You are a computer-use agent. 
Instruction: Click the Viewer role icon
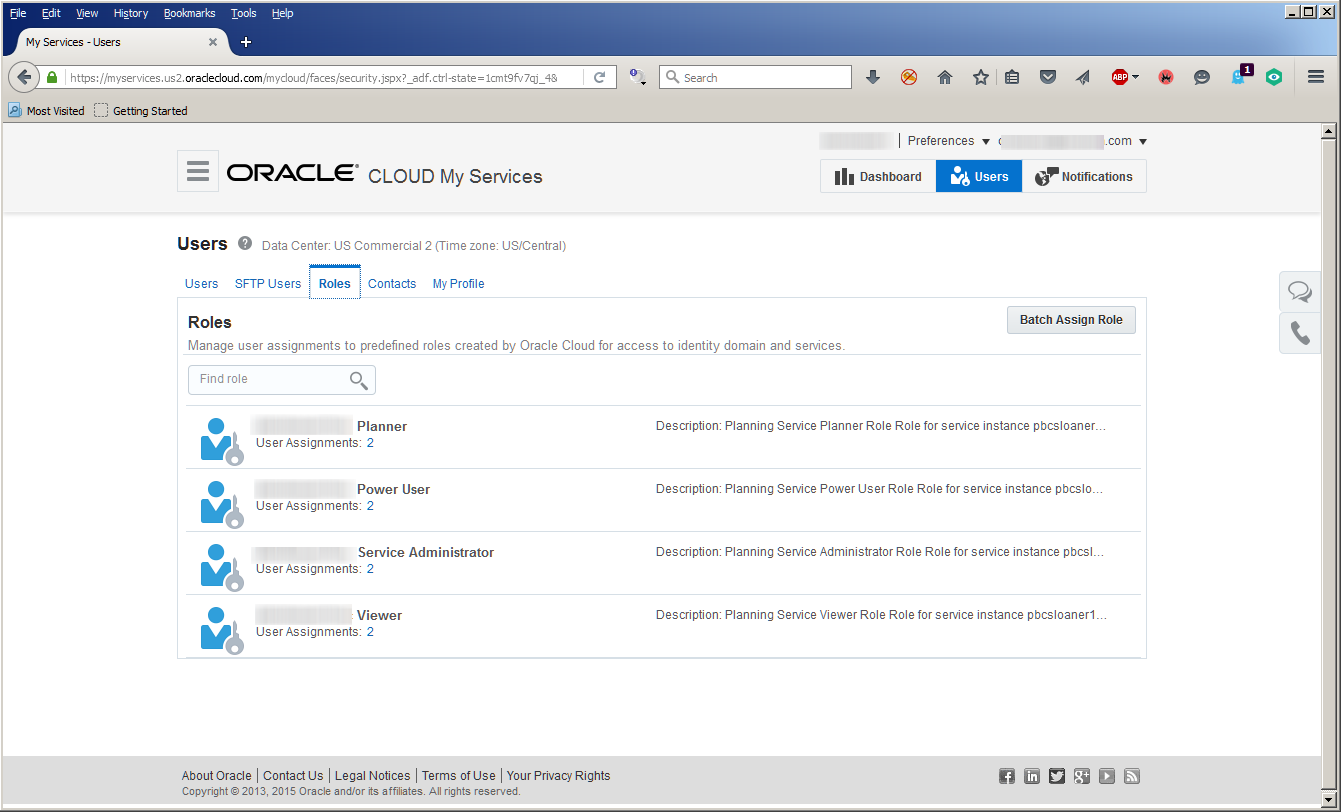tap(221, 630)
